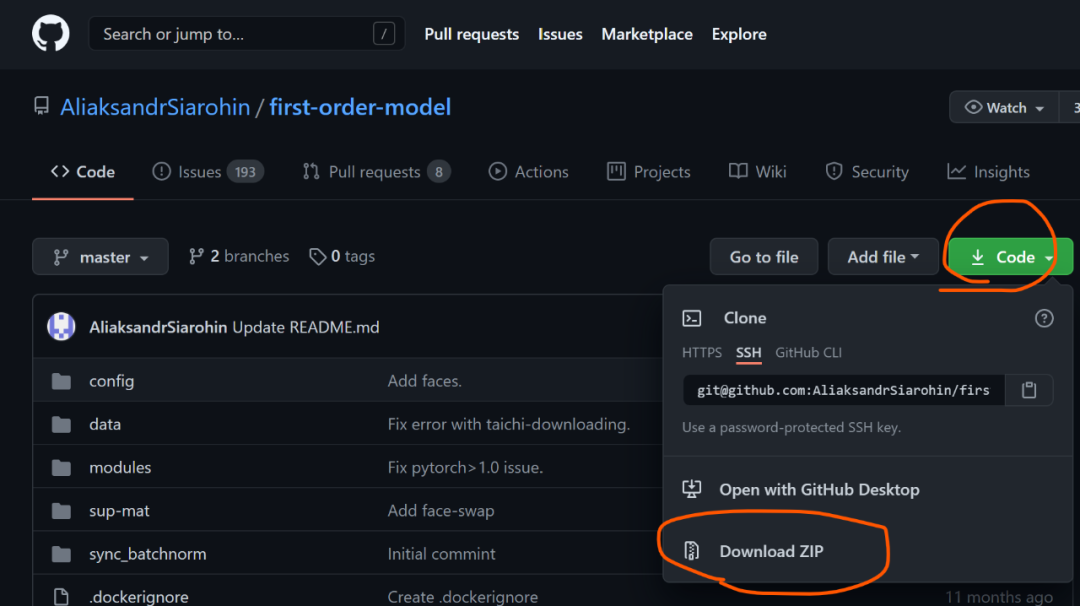Open the modules folder

(120, 468)
